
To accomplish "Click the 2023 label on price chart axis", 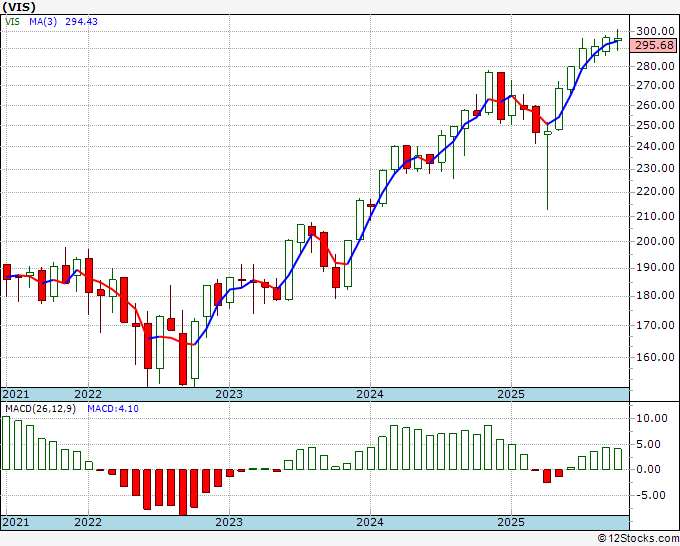I will [229, 394].
